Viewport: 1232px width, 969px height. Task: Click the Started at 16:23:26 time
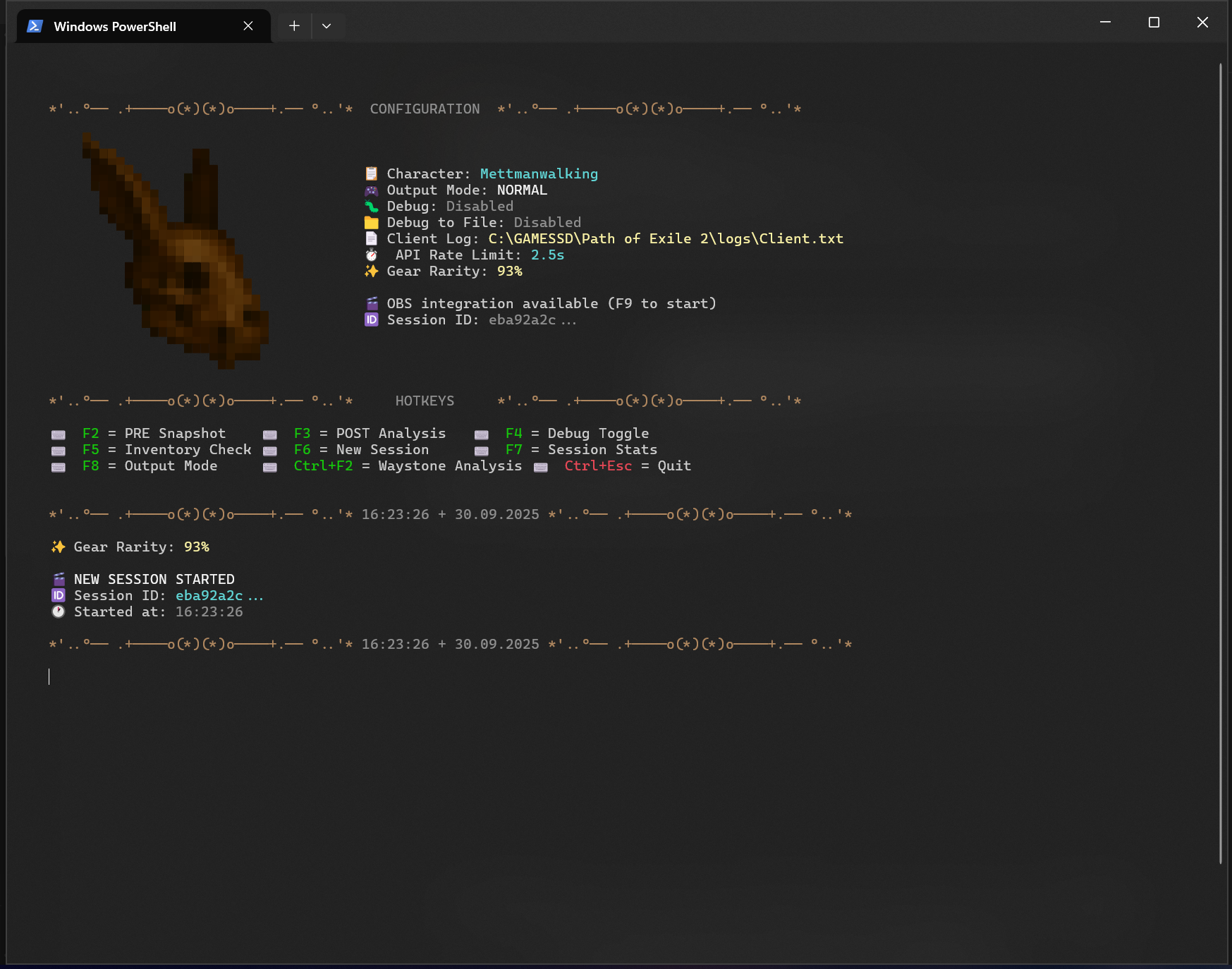click(x=209, y=611)
